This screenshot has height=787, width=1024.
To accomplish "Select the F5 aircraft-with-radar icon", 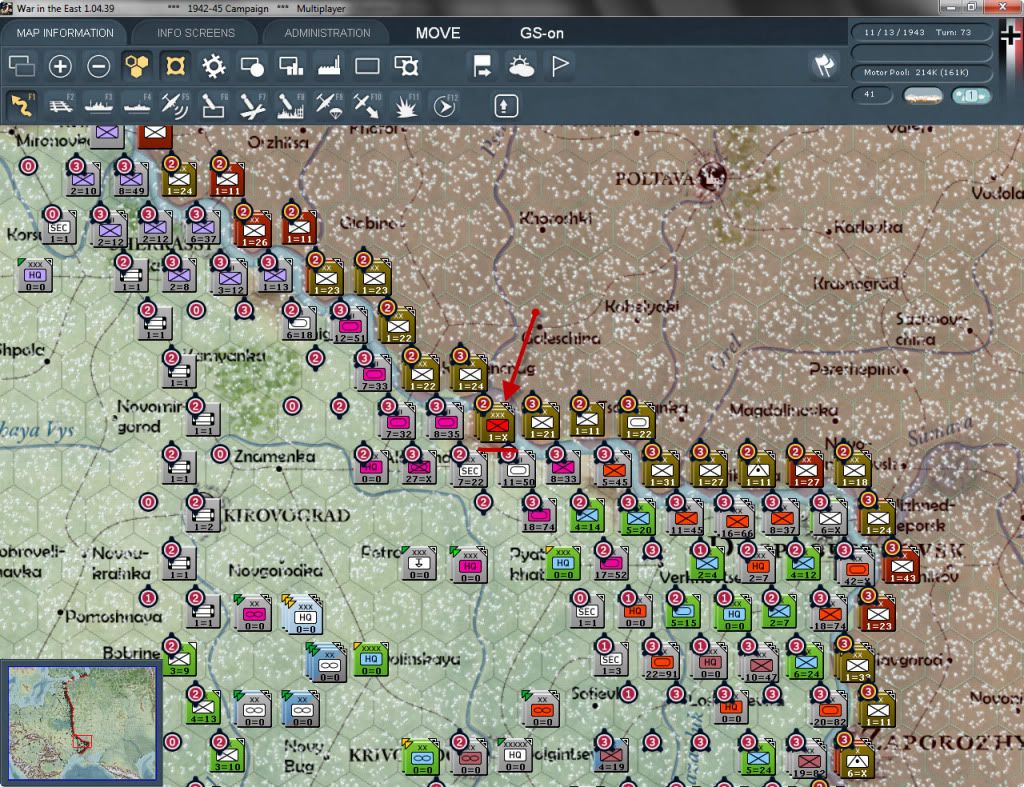I will (175, 105).
